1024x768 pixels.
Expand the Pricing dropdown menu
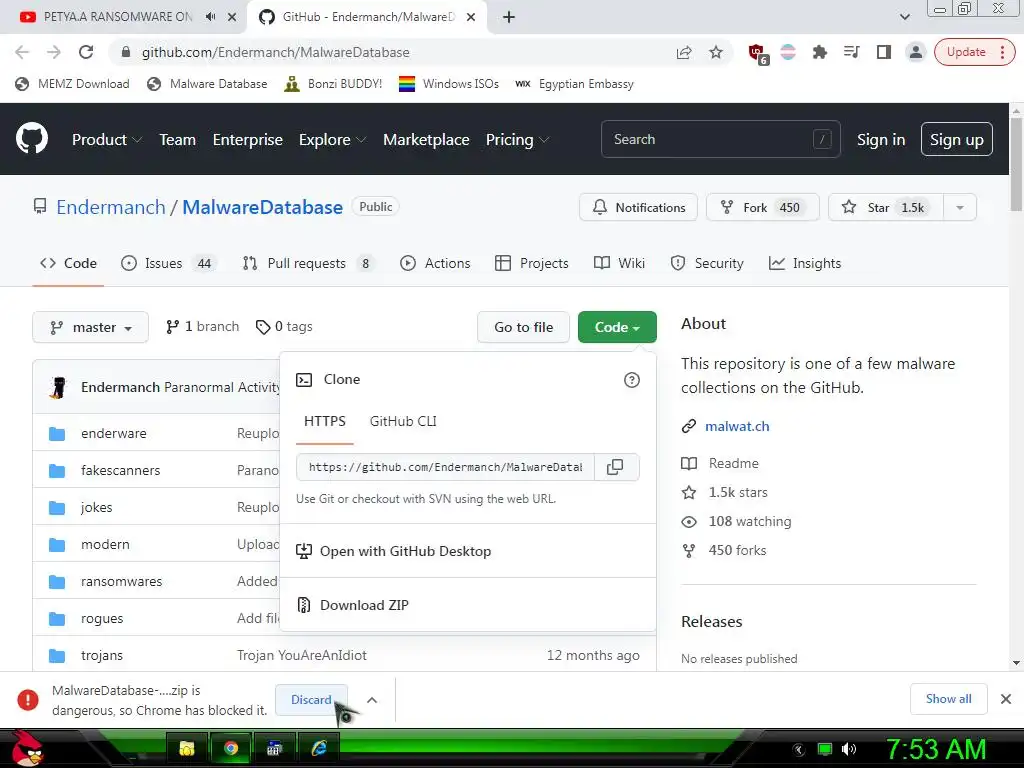tap(517, 139)
